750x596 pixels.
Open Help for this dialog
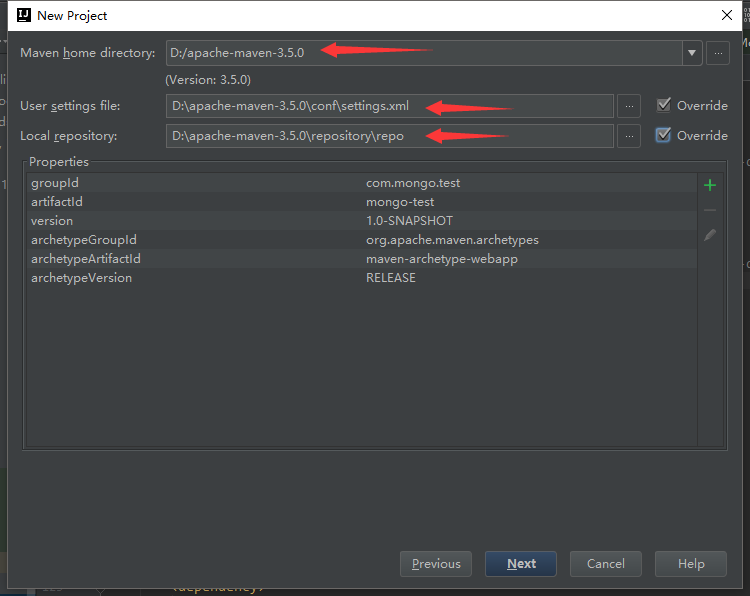pos(691,564)
